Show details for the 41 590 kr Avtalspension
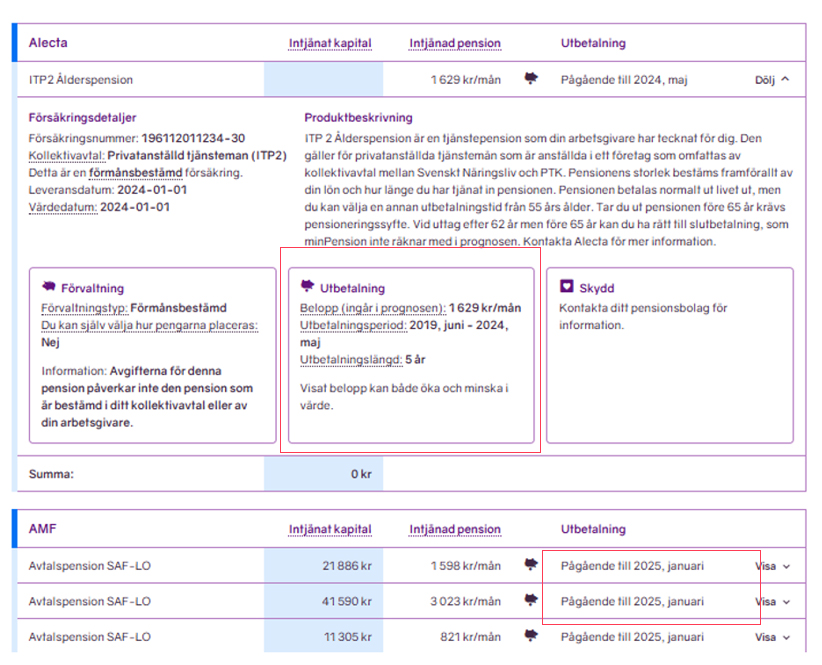The image size is (822, 665). click(x=772, y=601)
